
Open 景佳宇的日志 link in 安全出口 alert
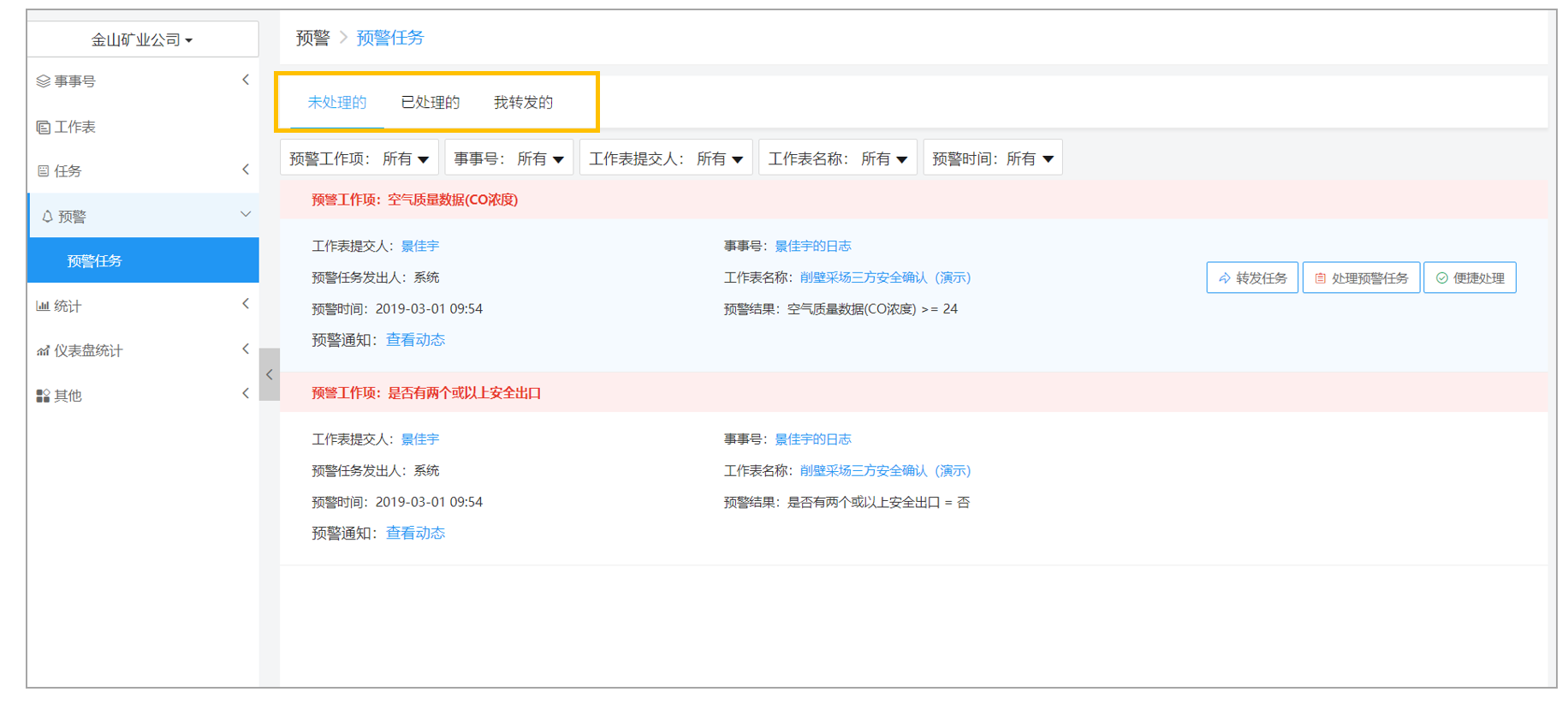tap(813, 439)
